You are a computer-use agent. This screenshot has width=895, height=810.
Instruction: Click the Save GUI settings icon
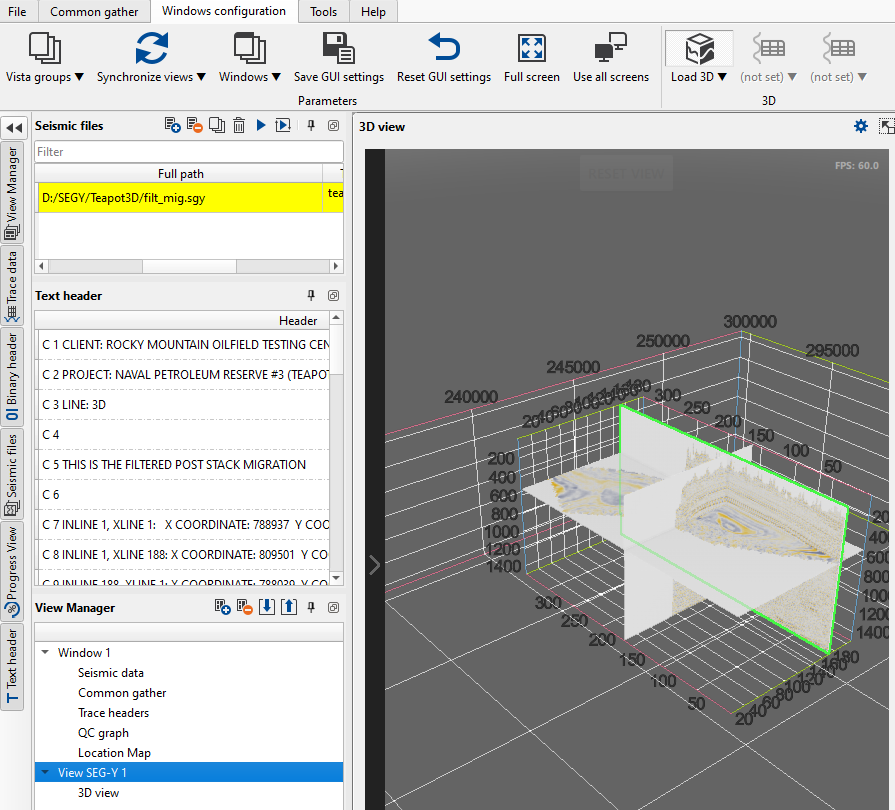point(338,48)
